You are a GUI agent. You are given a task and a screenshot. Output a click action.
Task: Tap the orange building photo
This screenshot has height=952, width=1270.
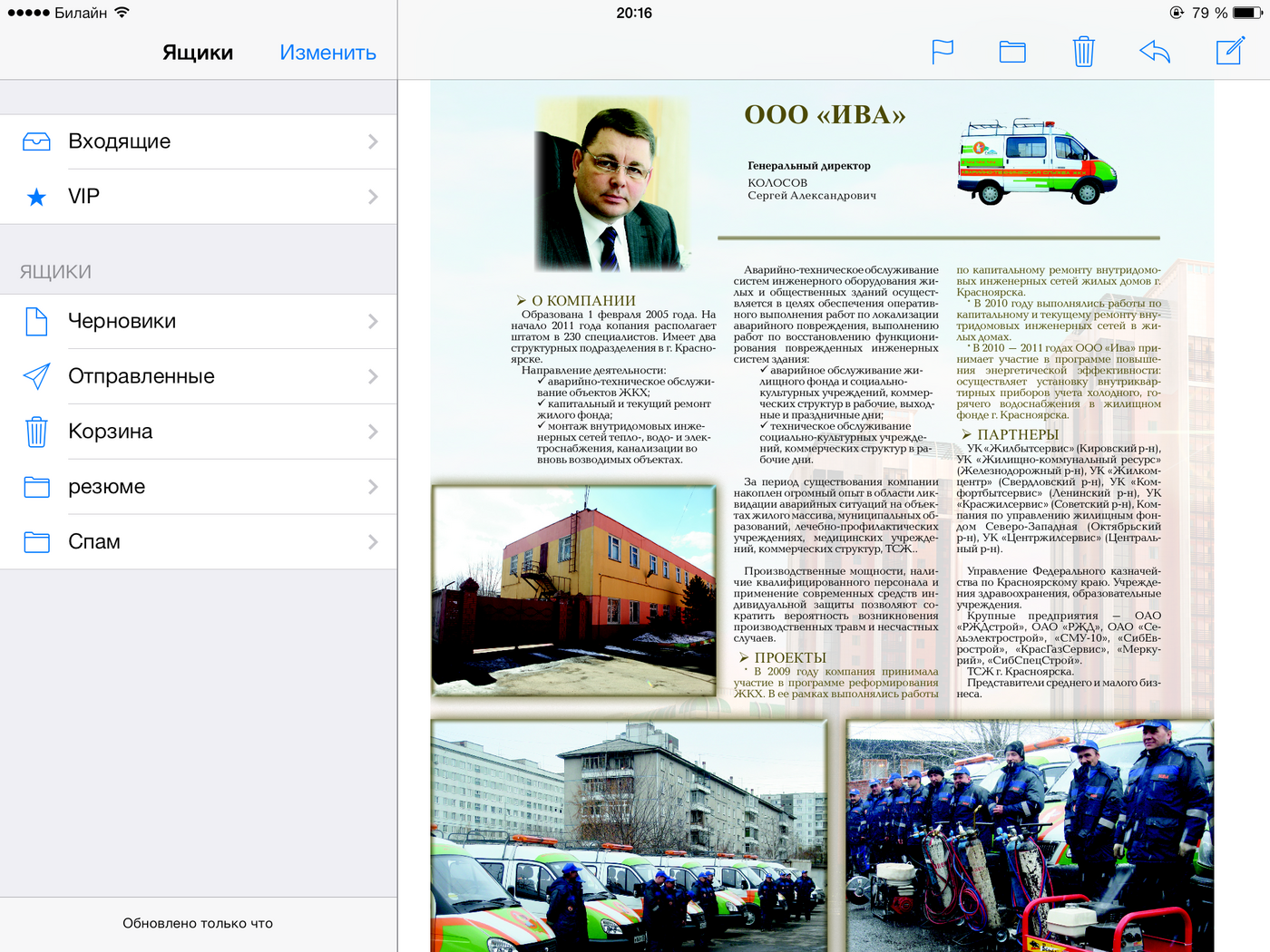click(574, 590)
